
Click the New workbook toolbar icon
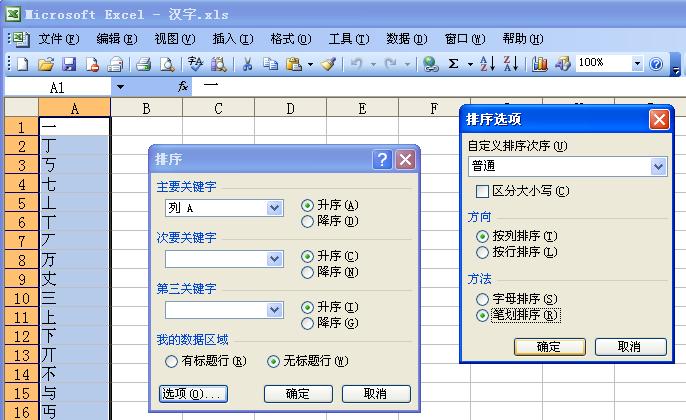(x=22, y=64)
